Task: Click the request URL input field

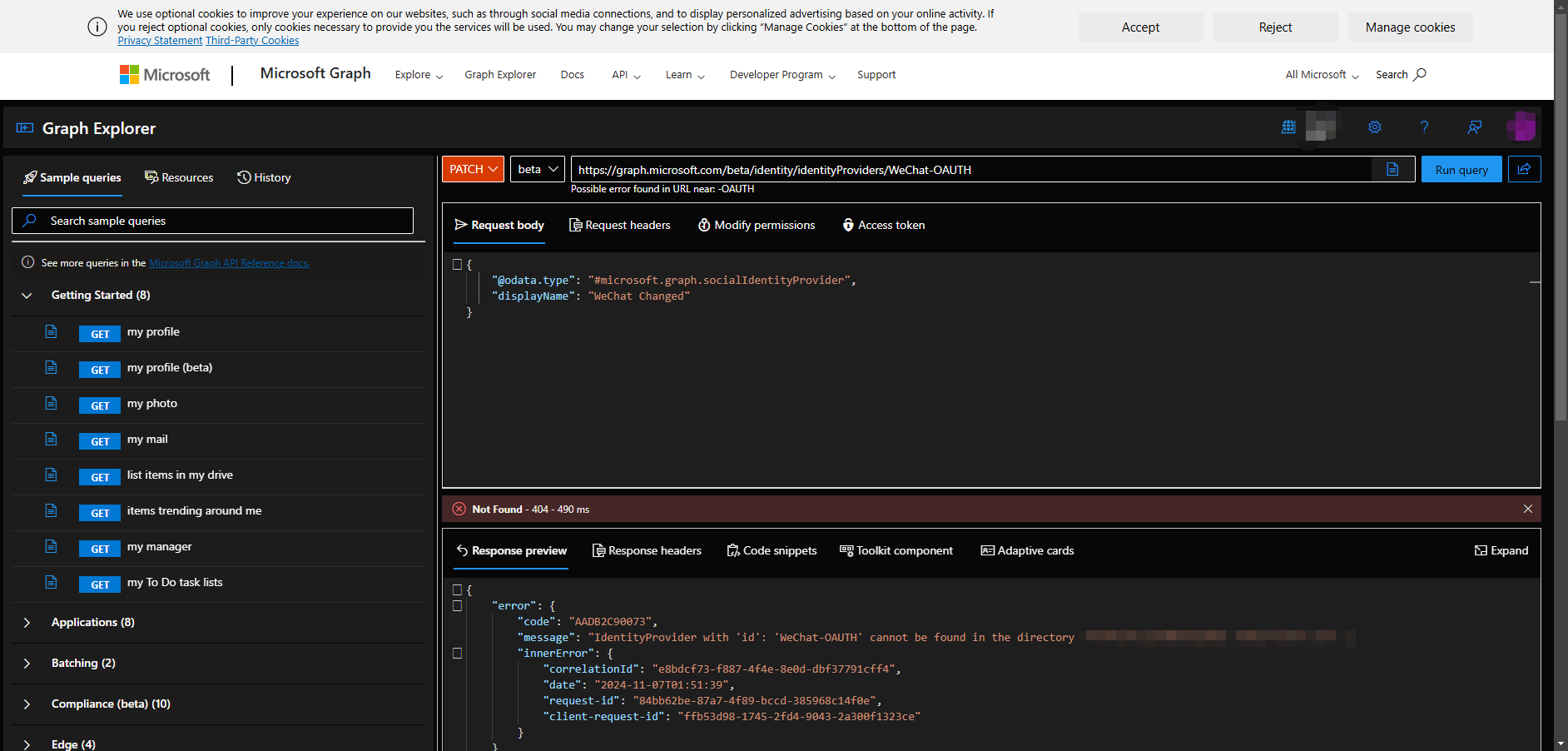Action: point(971,169)
